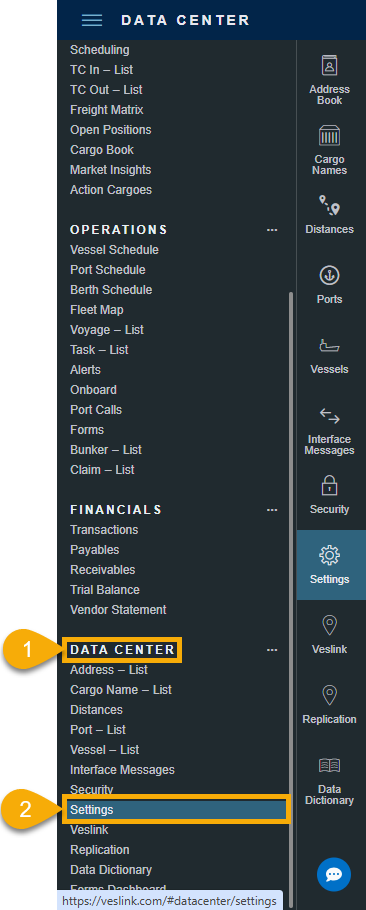This screenshot has height=910, width=366.
Task: Open the Data Dictionary book icon
Action: click(x=329, y=765)
